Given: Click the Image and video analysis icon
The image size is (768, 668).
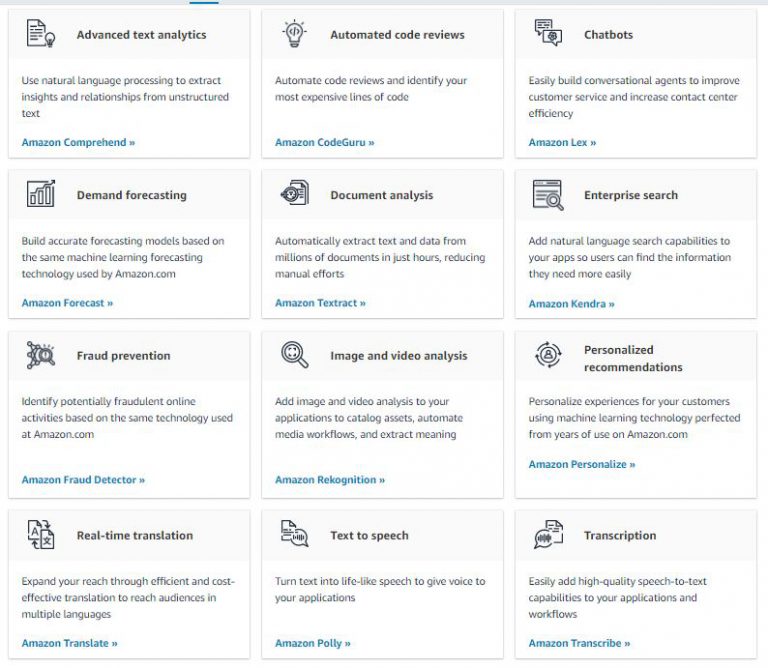Looking at the screenshot, I should click(294, 354).
